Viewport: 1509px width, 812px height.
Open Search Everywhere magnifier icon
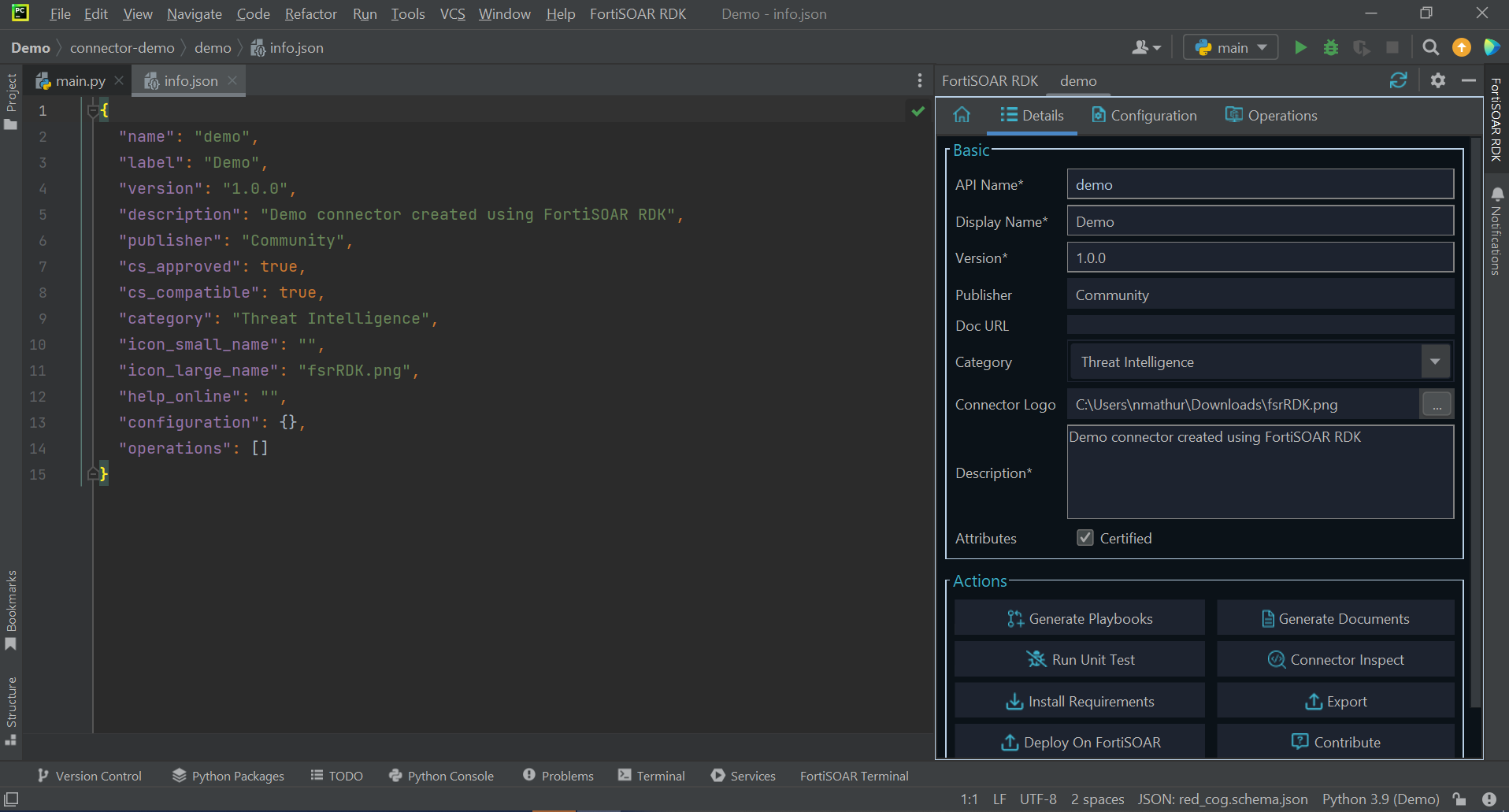click(x=1431, y=48)
